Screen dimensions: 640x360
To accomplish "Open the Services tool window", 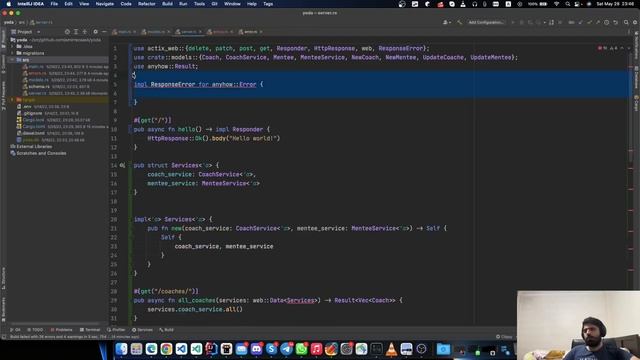I will [x=142, y=330].
